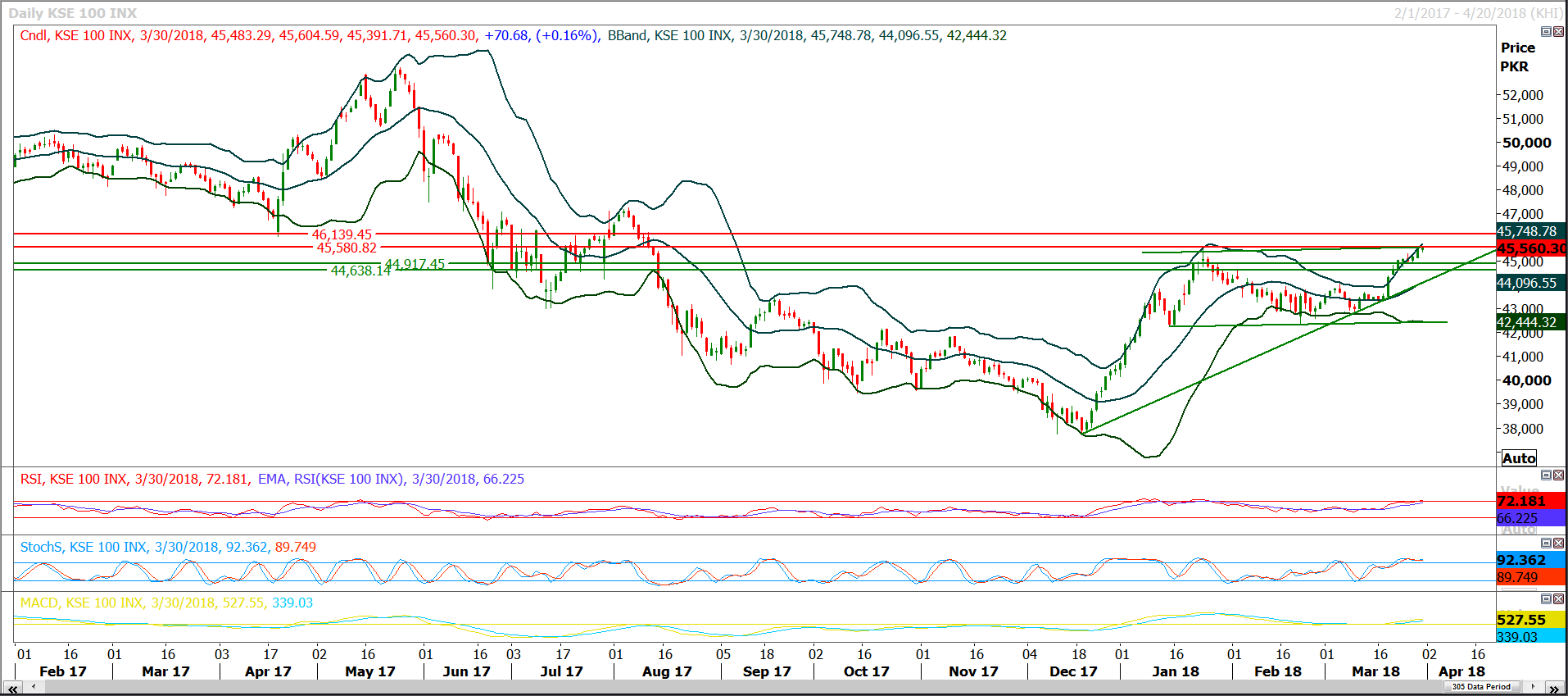
Task: Click the 305 Data Period scrollbar handle
Action: tap(1481, 687)
